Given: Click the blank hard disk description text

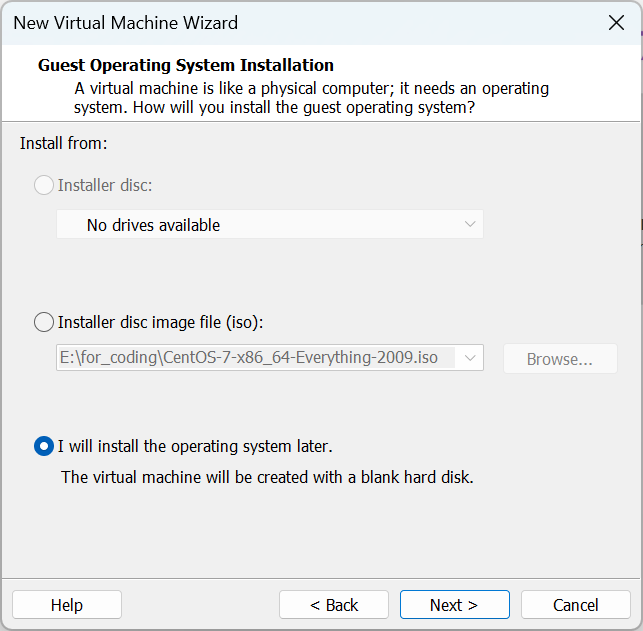Looking at the screenshot, I should 267,477.
